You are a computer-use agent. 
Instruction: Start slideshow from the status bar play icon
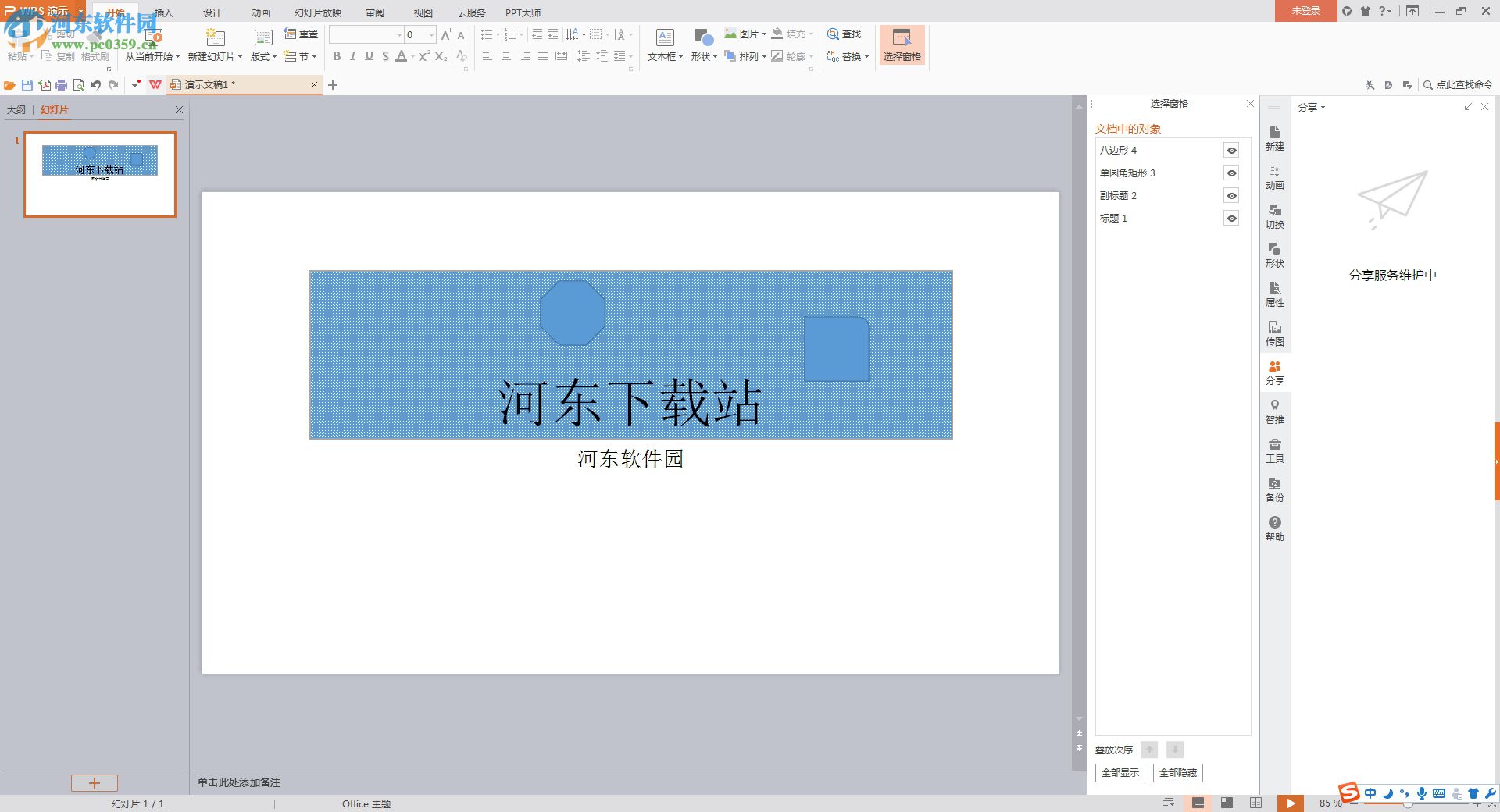[x=1291, y=803]
